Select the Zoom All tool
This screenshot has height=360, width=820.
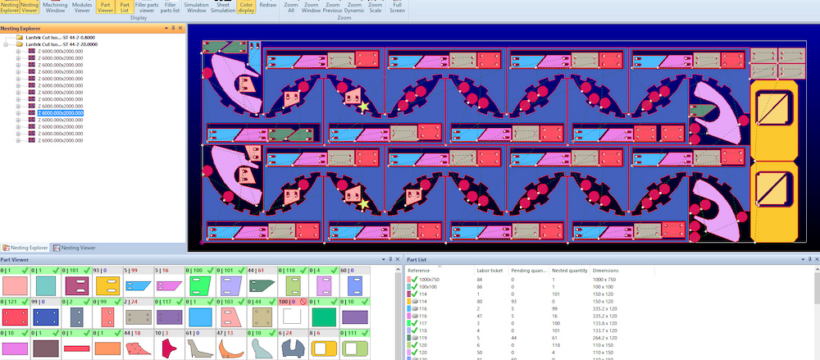[291, 7]
